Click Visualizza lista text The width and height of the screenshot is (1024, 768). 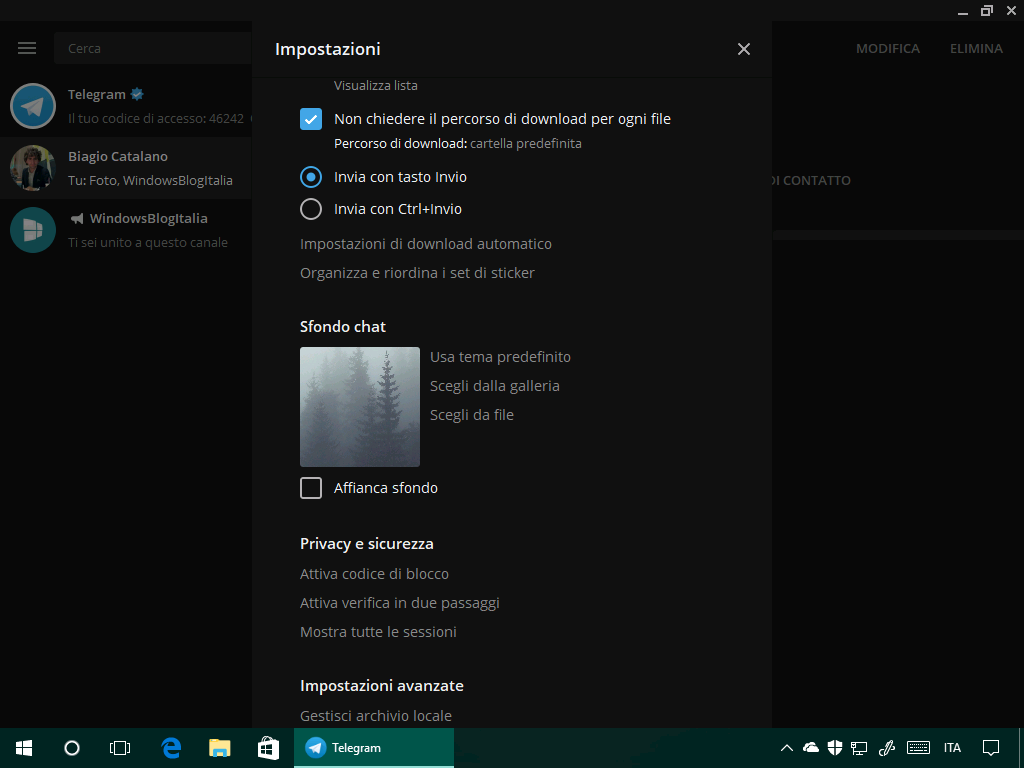(x=376, y=86)
